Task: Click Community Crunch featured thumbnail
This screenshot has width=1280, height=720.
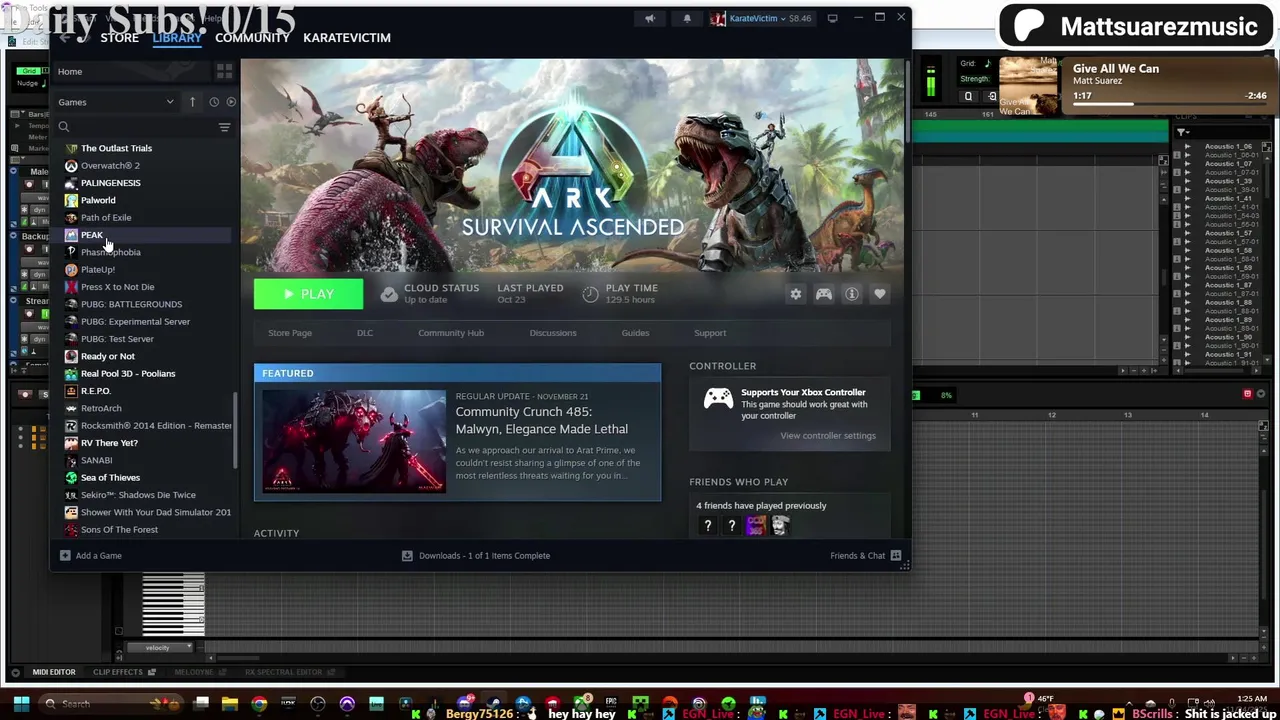Action: [x=354, y=442]
